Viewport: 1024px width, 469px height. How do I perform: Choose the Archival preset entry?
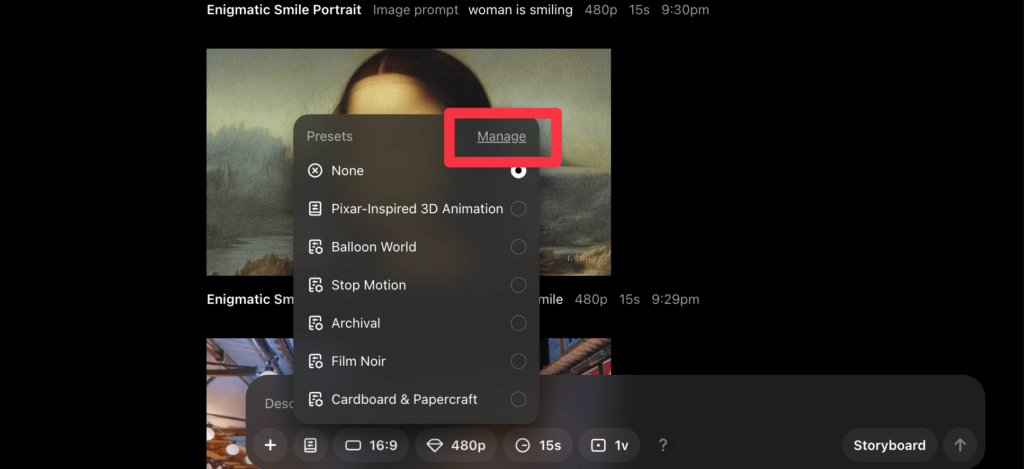pyautogui.click(x=356, y=323)
